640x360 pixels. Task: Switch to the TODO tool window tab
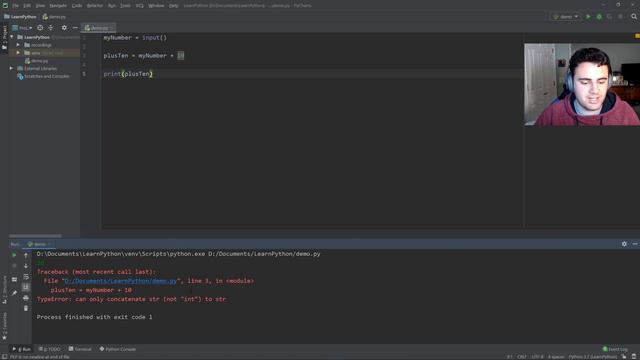[49, 349]
